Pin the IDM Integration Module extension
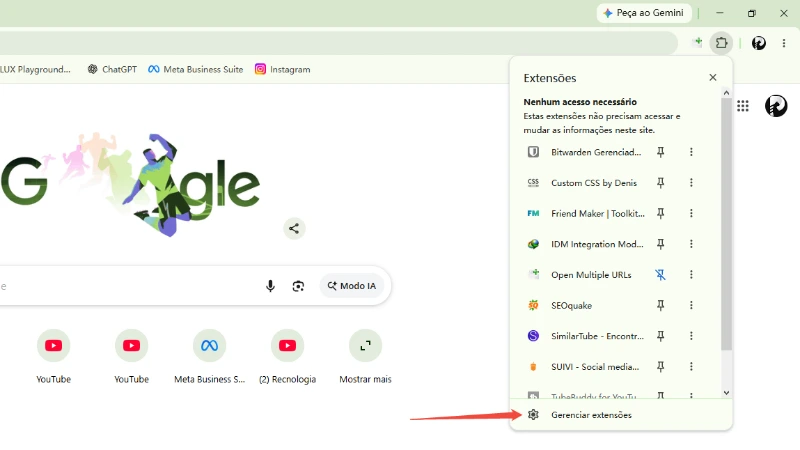The height and width of the screenshot is (450, 800). [x=661, y=244]
